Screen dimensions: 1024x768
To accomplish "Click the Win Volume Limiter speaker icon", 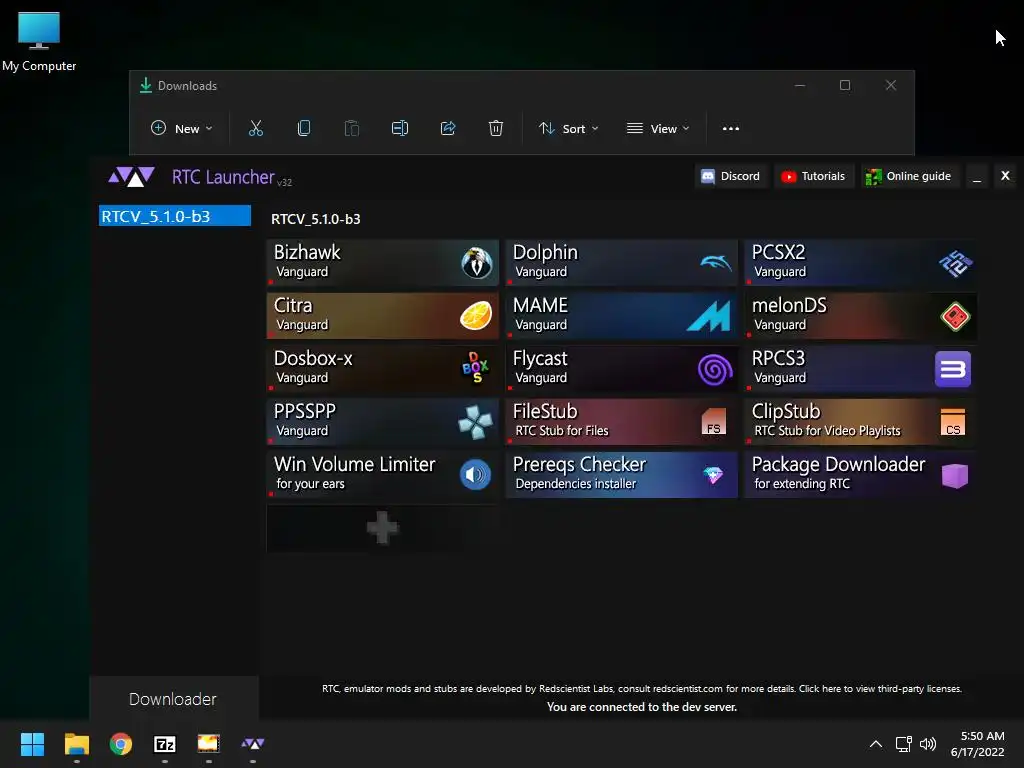I will [475, 474].
